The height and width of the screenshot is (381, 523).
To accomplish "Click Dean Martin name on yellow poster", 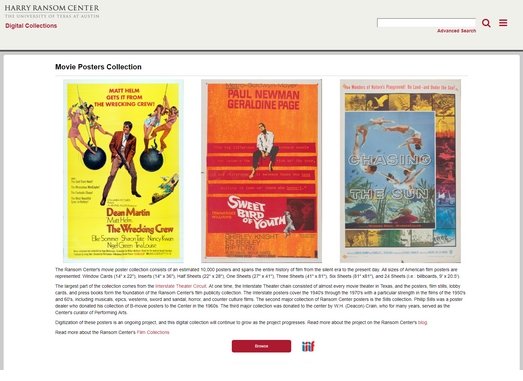I will coord(128,212).
